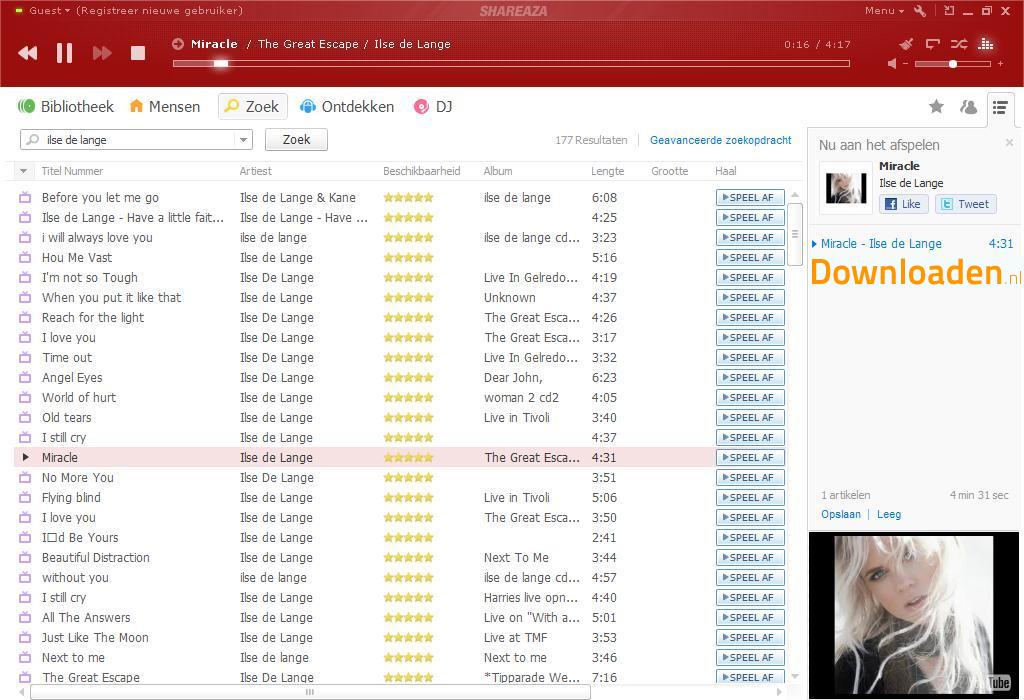Screen dimensions: 1024x700
Task: Like Miracle on Facebook
Action: coord(903,204)
